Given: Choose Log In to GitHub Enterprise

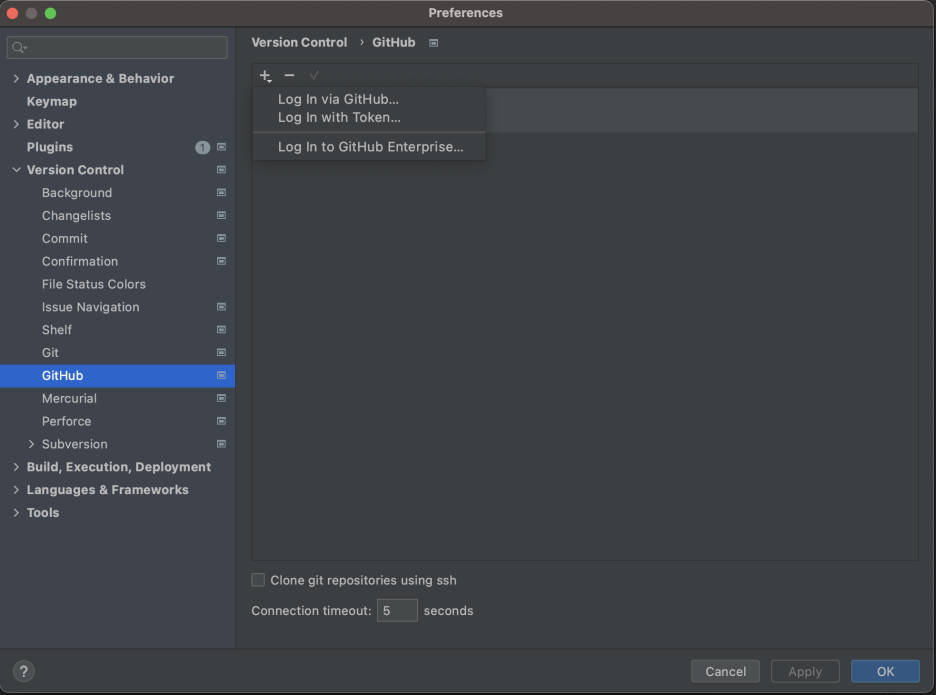Looking at the screenshot, I should click(x=369, y=146).
